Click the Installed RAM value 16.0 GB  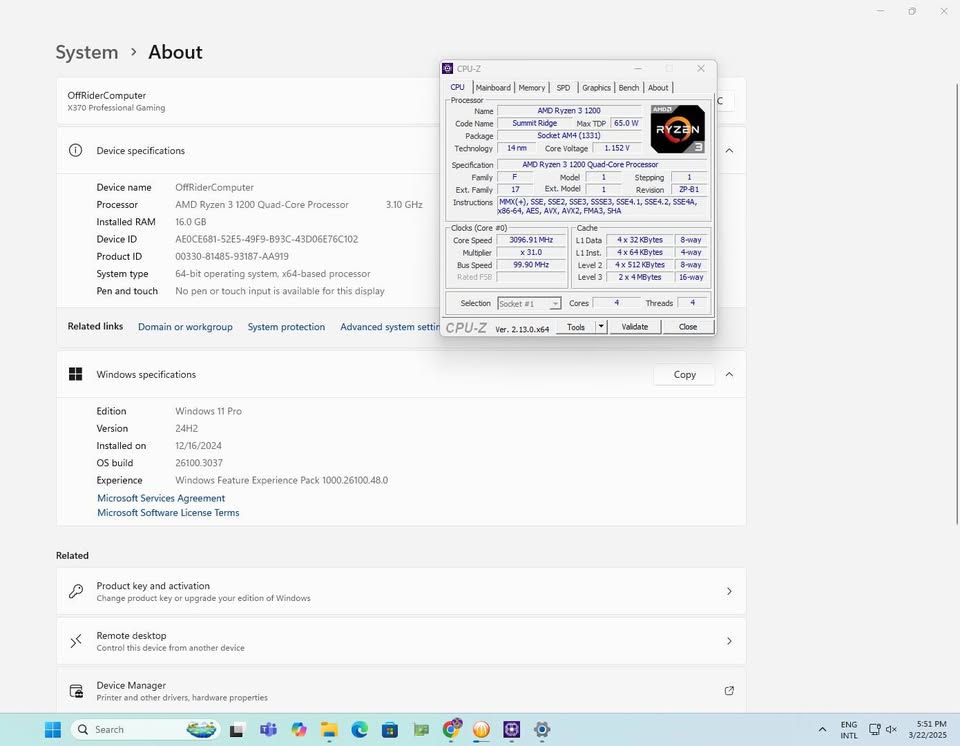190,222
